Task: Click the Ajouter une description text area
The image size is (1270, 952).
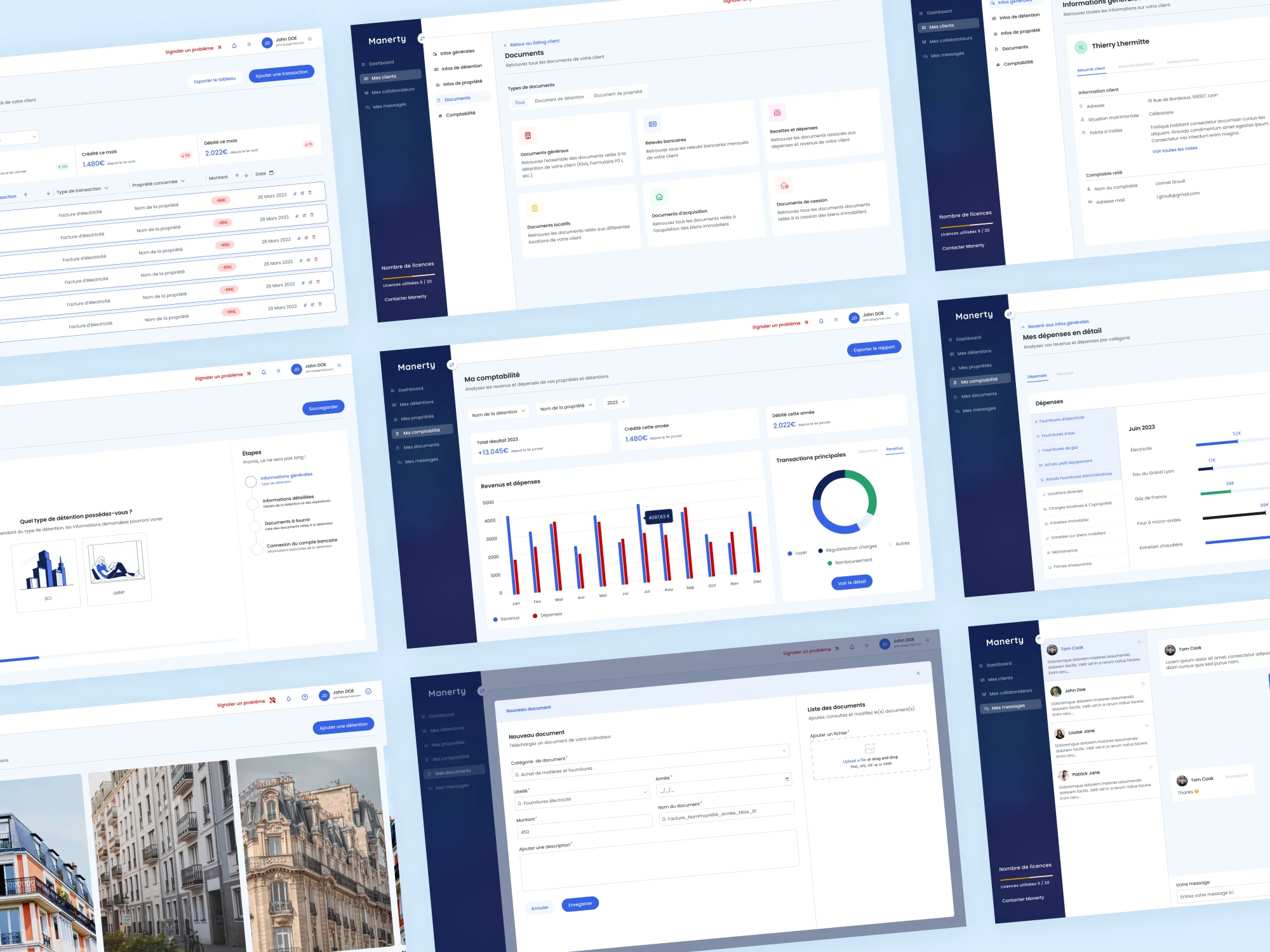Action: point(659,861)
